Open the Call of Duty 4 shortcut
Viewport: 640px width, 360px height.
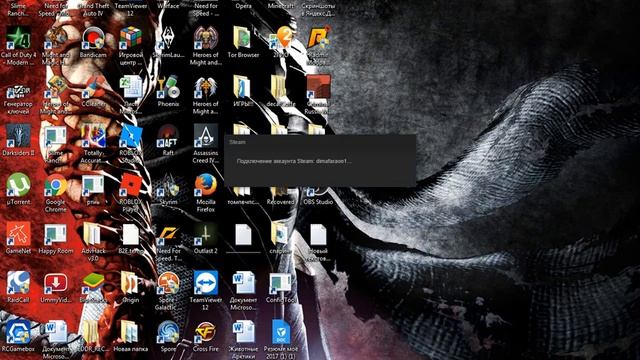coord(18,39)
